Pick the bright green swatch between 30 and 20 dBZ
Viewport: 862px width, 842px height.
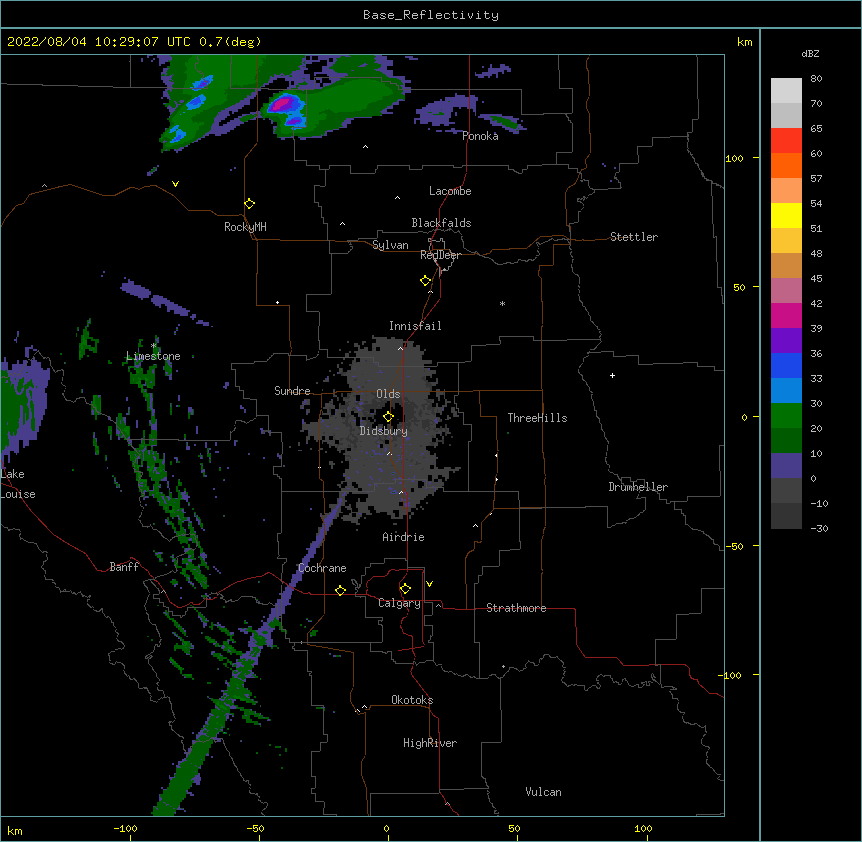tap(786, 416)
